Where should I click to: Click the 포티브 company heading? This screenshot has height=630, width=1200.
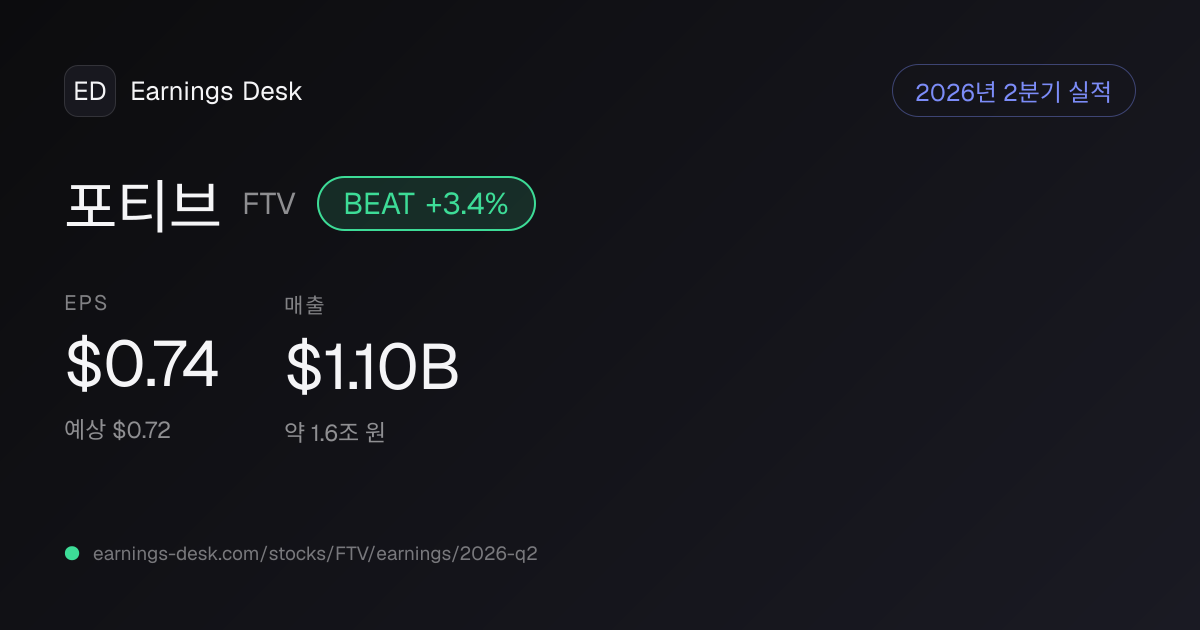point(142,204)
